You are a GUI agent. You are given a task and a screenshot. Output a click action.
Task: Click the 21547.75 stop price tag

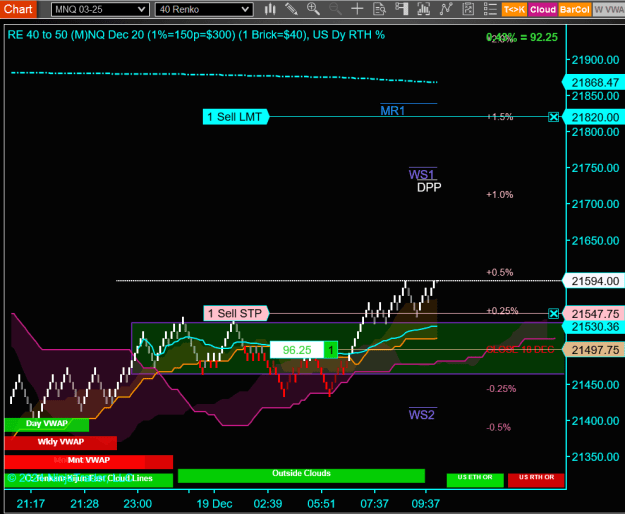pyautogui.click(x=594, y=314)
